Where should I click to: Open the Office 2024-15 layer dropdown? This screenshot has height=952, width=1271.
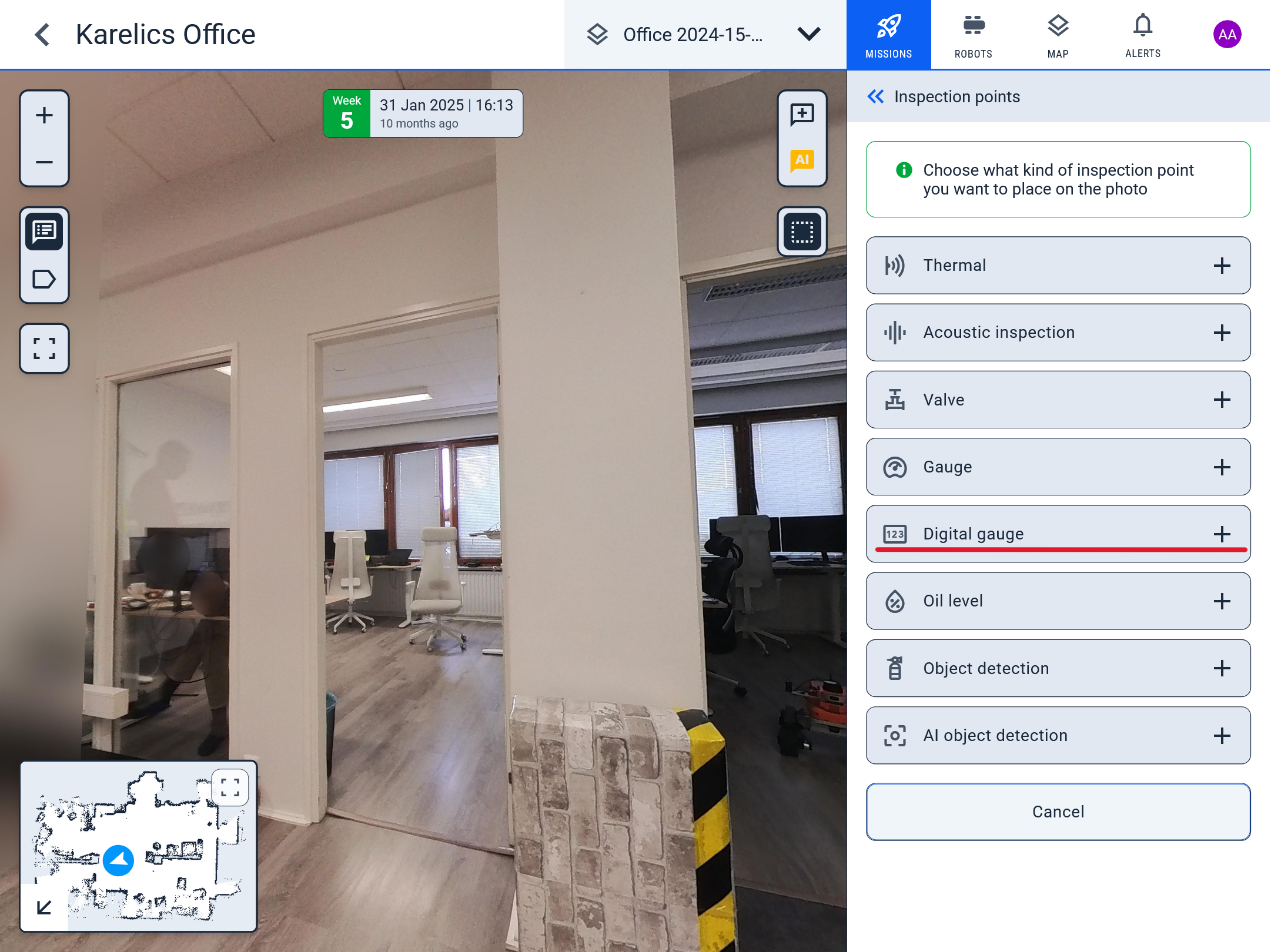click(x=705, y=35)
